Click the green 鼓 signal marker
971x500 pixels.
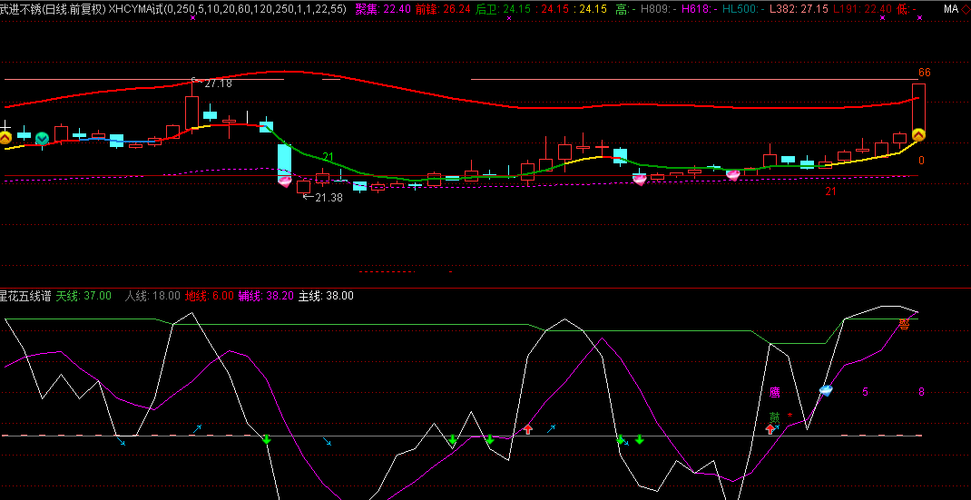(774, 418)
